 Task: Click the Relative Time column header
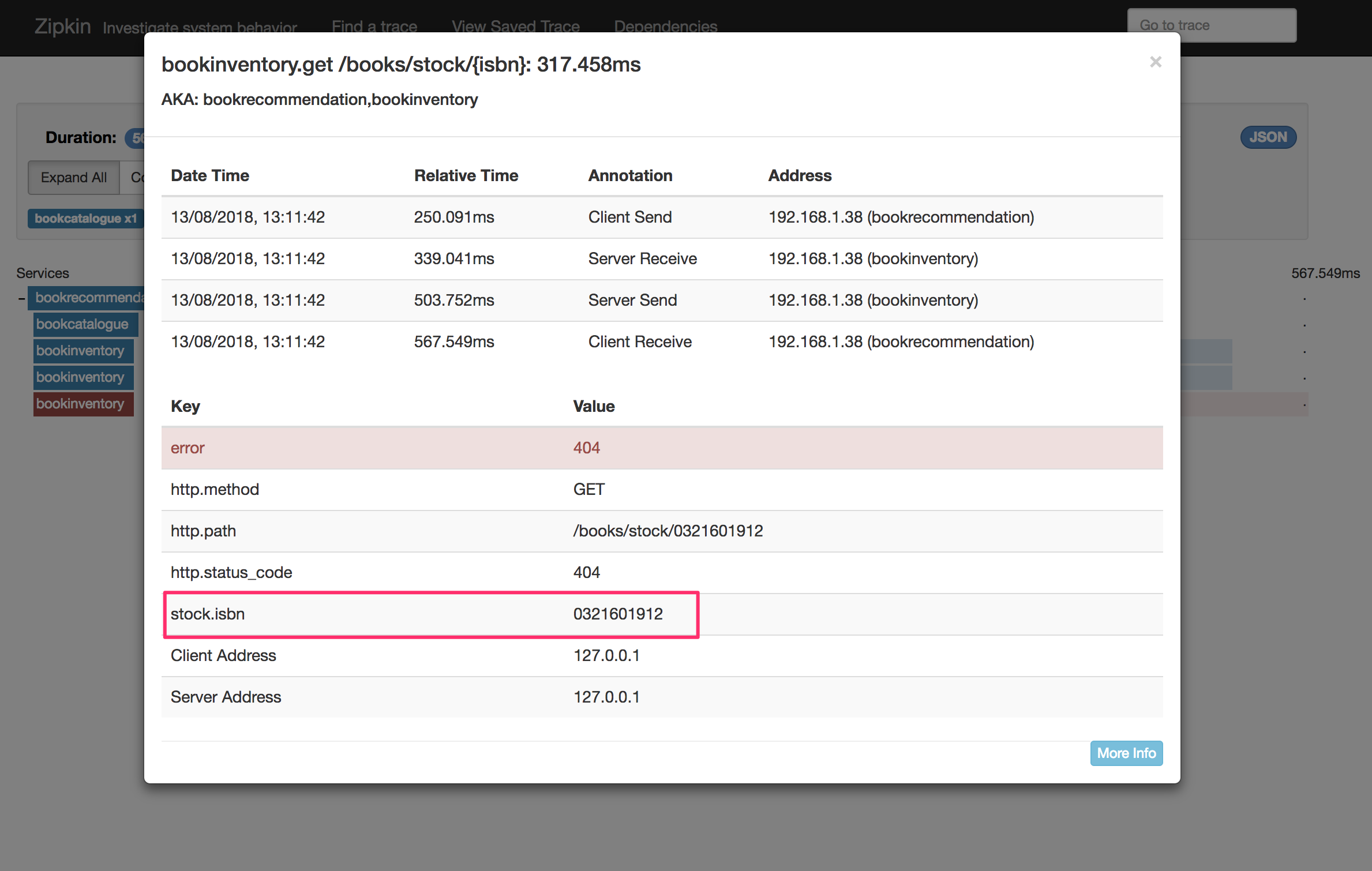tap(466, 176)
